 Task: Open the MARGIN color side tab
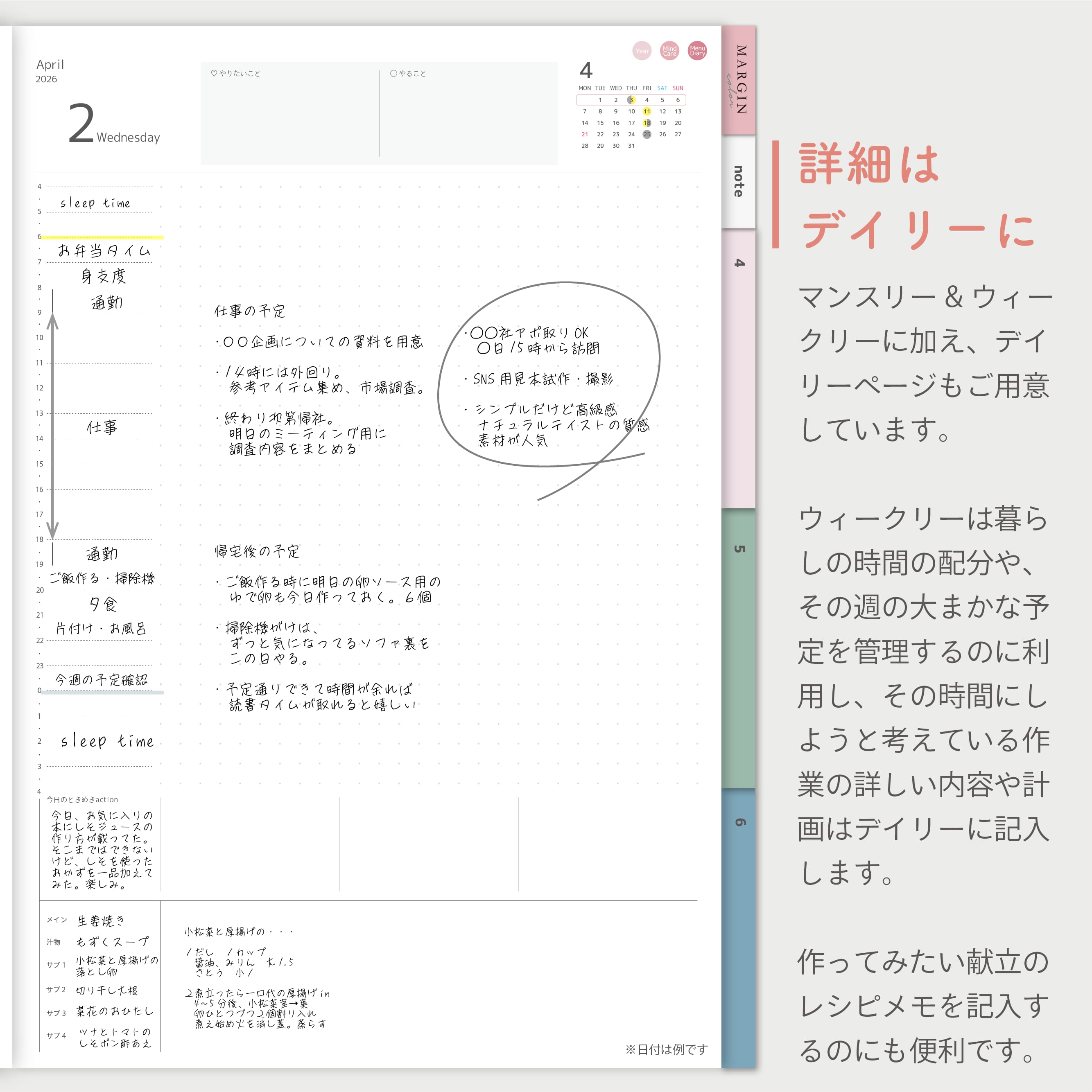tap(739, 80)
